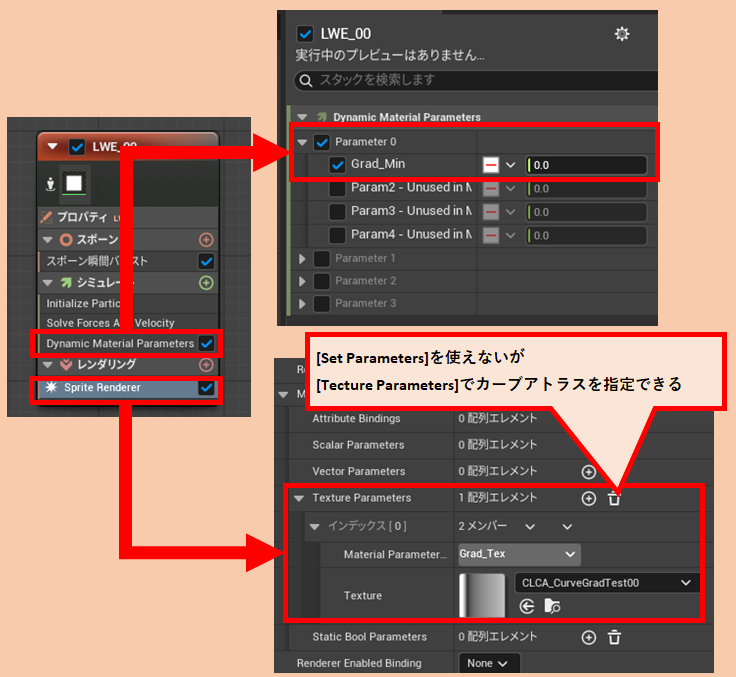
Task: Open the LWE_00 emitter settings gear
Action: coord(622,34)
